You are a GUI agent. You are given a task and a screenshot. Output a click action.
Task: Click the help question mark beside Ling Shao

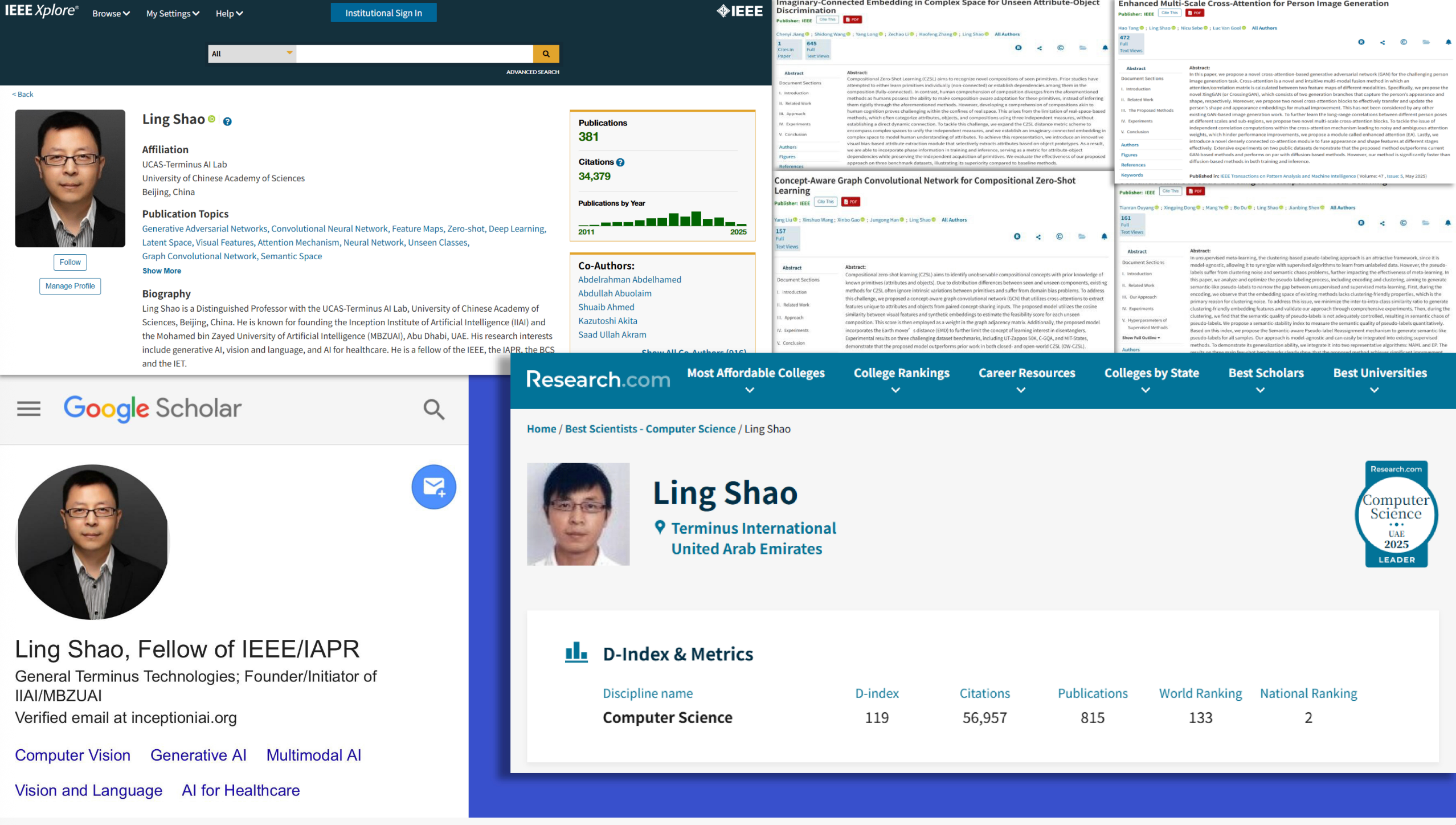tap(228, 120)
